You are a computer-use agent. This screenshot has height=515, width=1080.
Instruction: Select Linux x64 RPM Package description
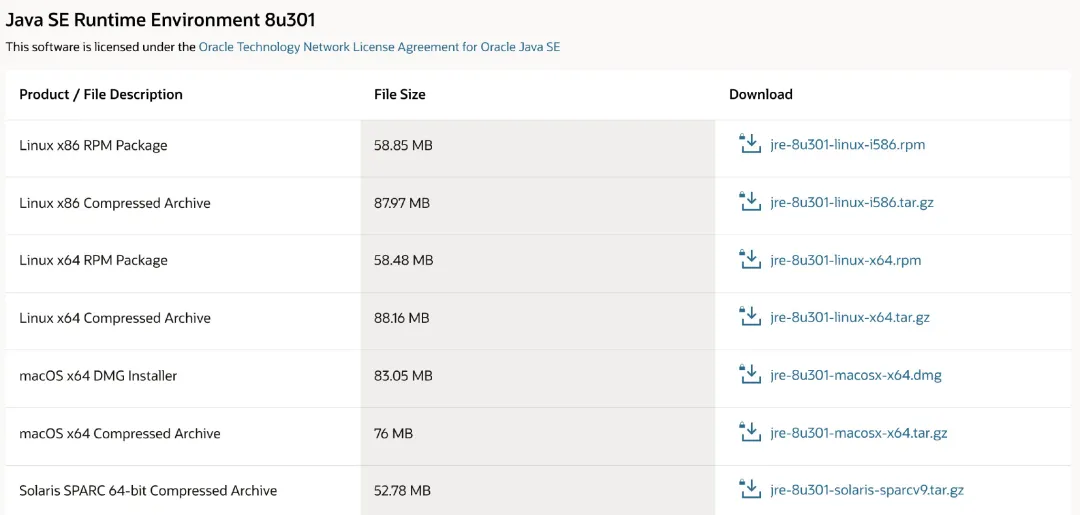(x=93, y=260)
